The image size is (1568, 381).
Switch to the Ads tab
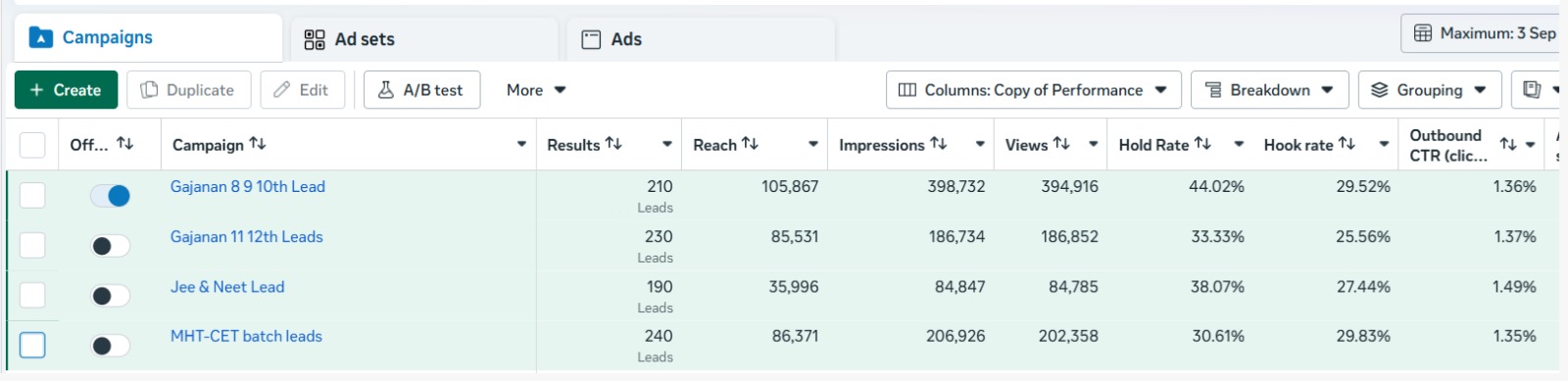(702, 39)
